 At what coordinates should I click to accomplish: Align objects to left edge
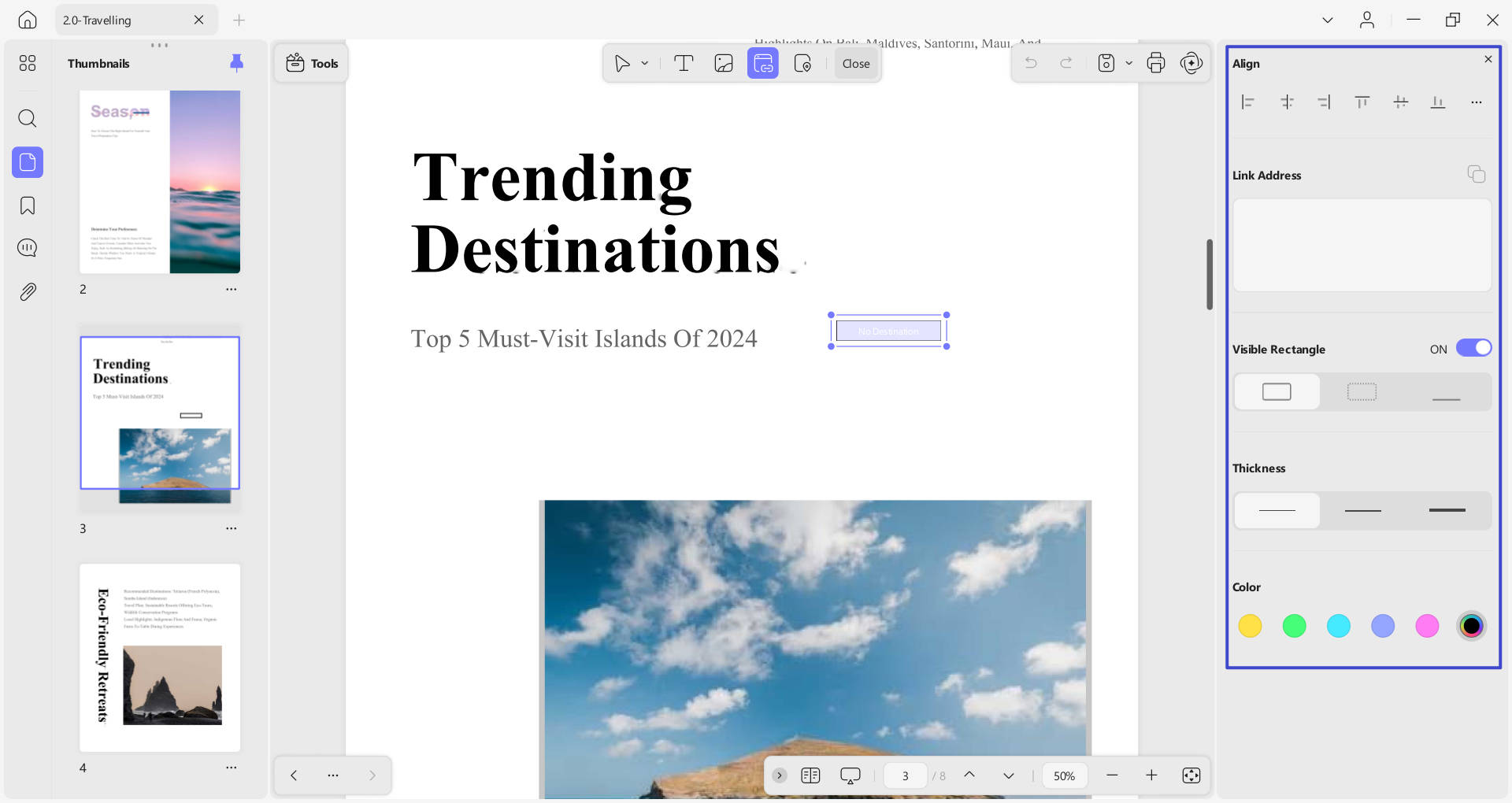(x=1248, y=102)
